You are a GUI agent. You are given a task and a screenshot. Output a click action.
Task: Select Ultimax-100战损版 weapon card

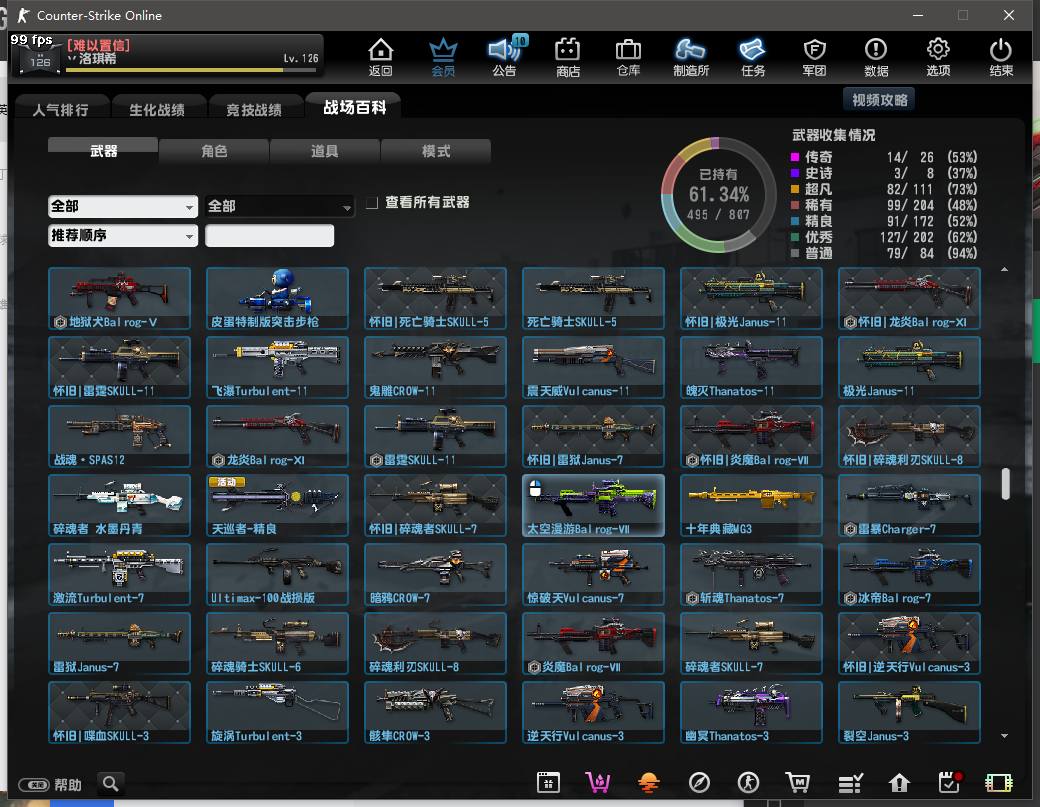(277, 574)
